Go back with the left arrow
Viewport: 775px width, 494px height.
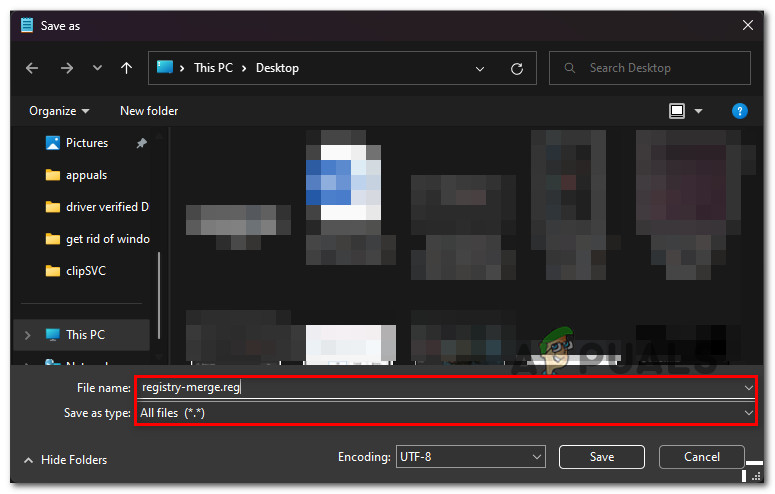pos(32,68)
